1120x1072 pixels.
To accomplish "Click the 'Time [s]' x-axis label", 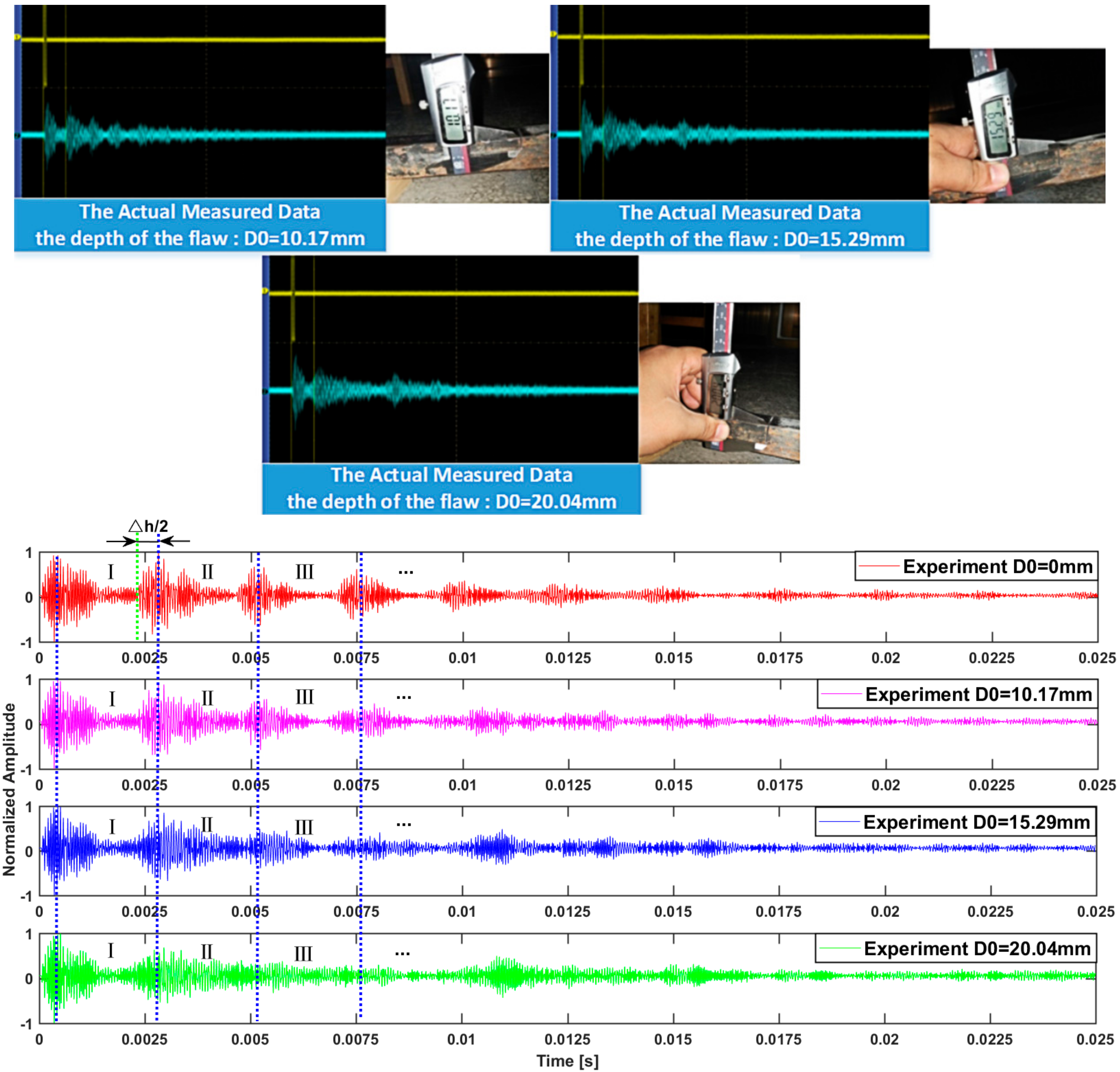I will pos(567,1061).
